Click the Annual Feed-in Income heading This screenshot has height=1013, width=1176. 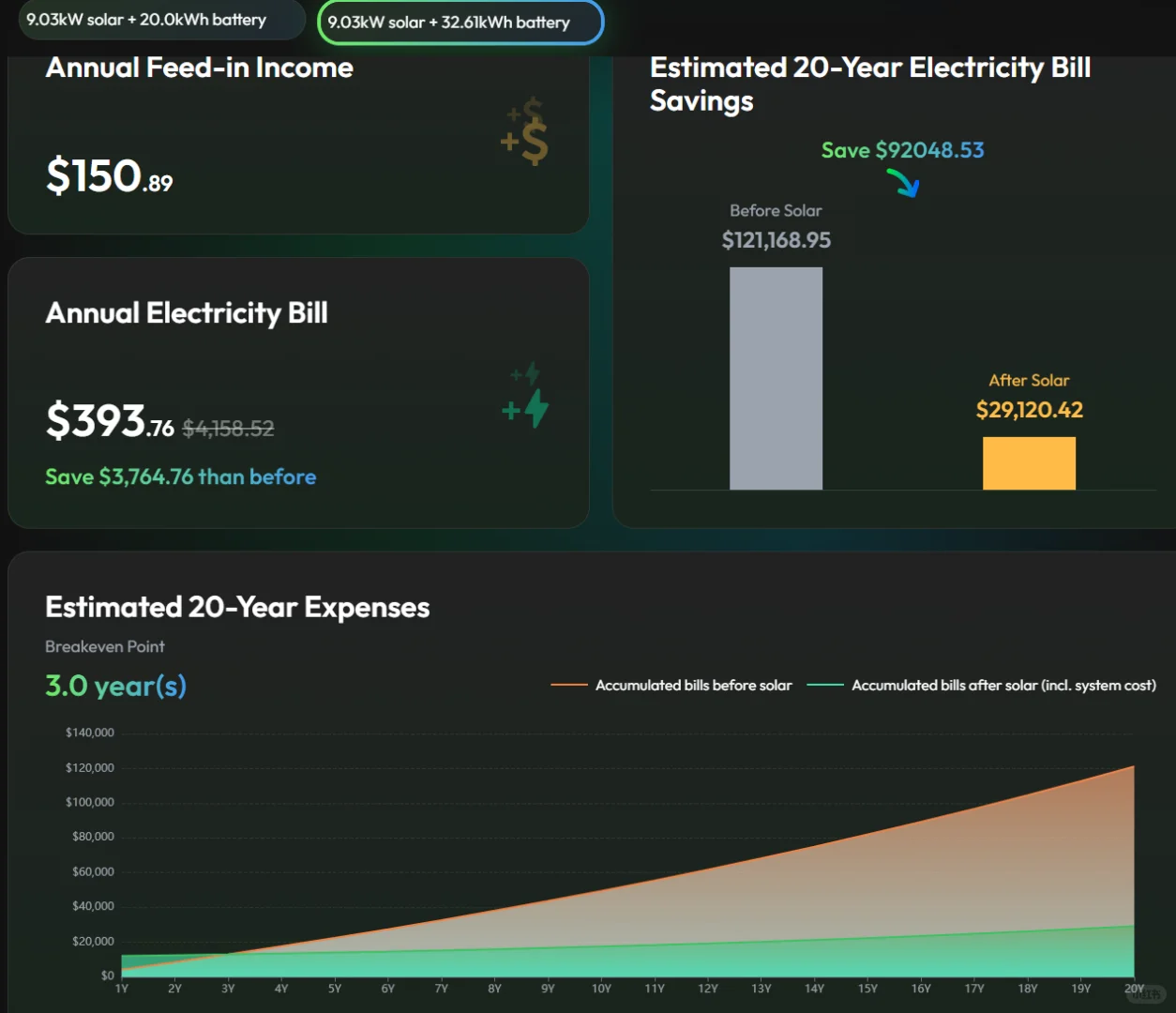click(199, 68)
